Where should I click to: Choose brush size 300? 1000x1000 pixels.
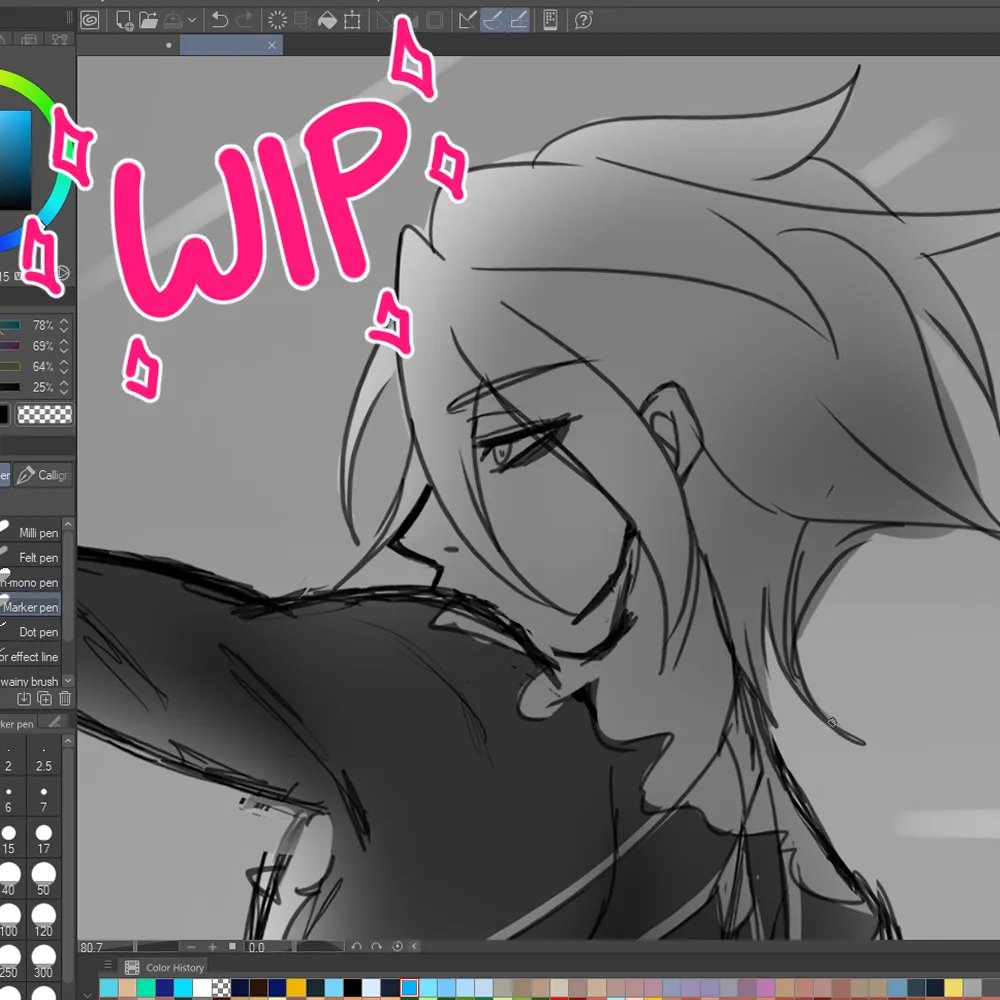click(43, 963)
